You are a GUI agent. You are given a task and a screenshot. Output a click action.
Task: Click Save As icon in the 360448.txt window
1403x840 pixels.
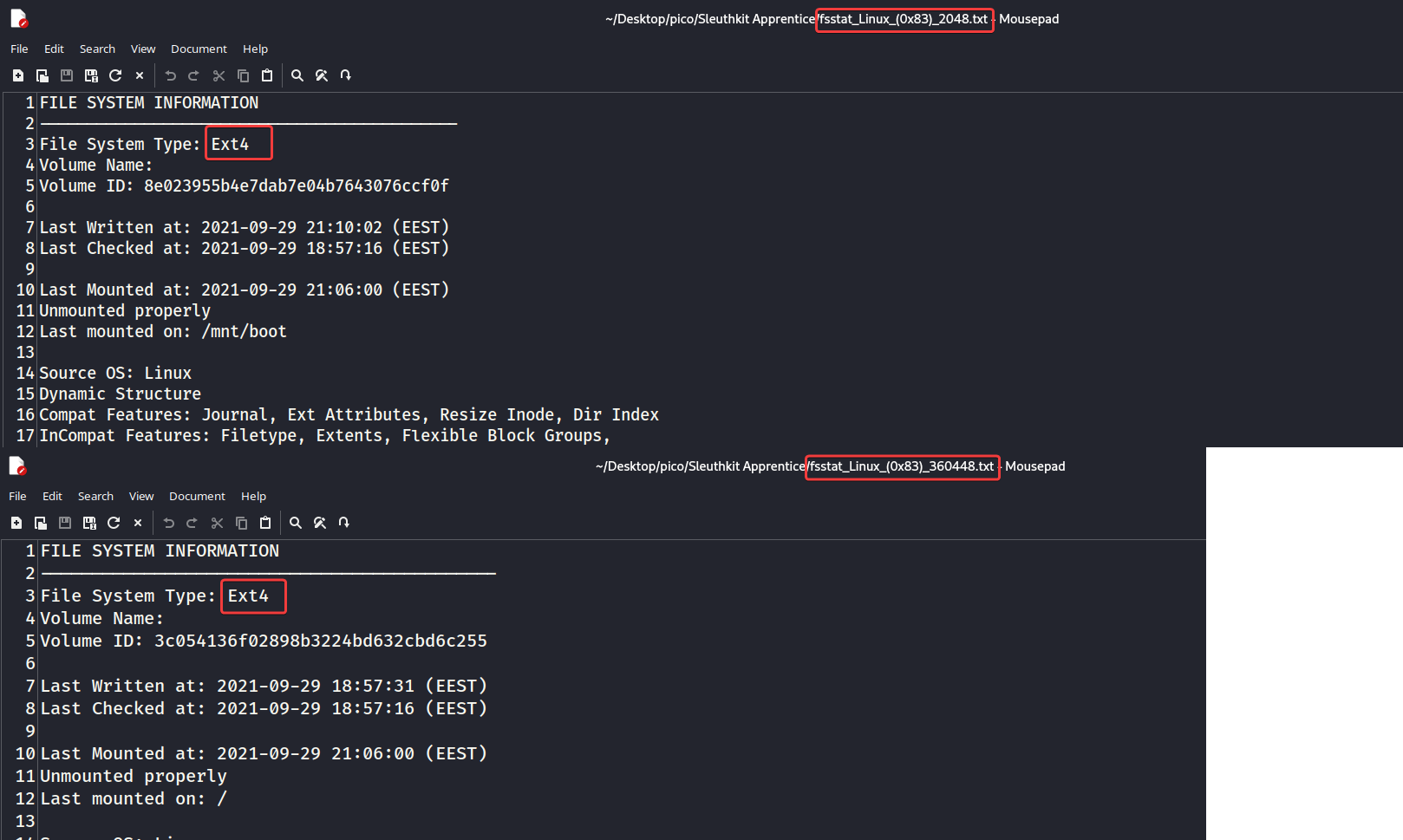point(89,523)
